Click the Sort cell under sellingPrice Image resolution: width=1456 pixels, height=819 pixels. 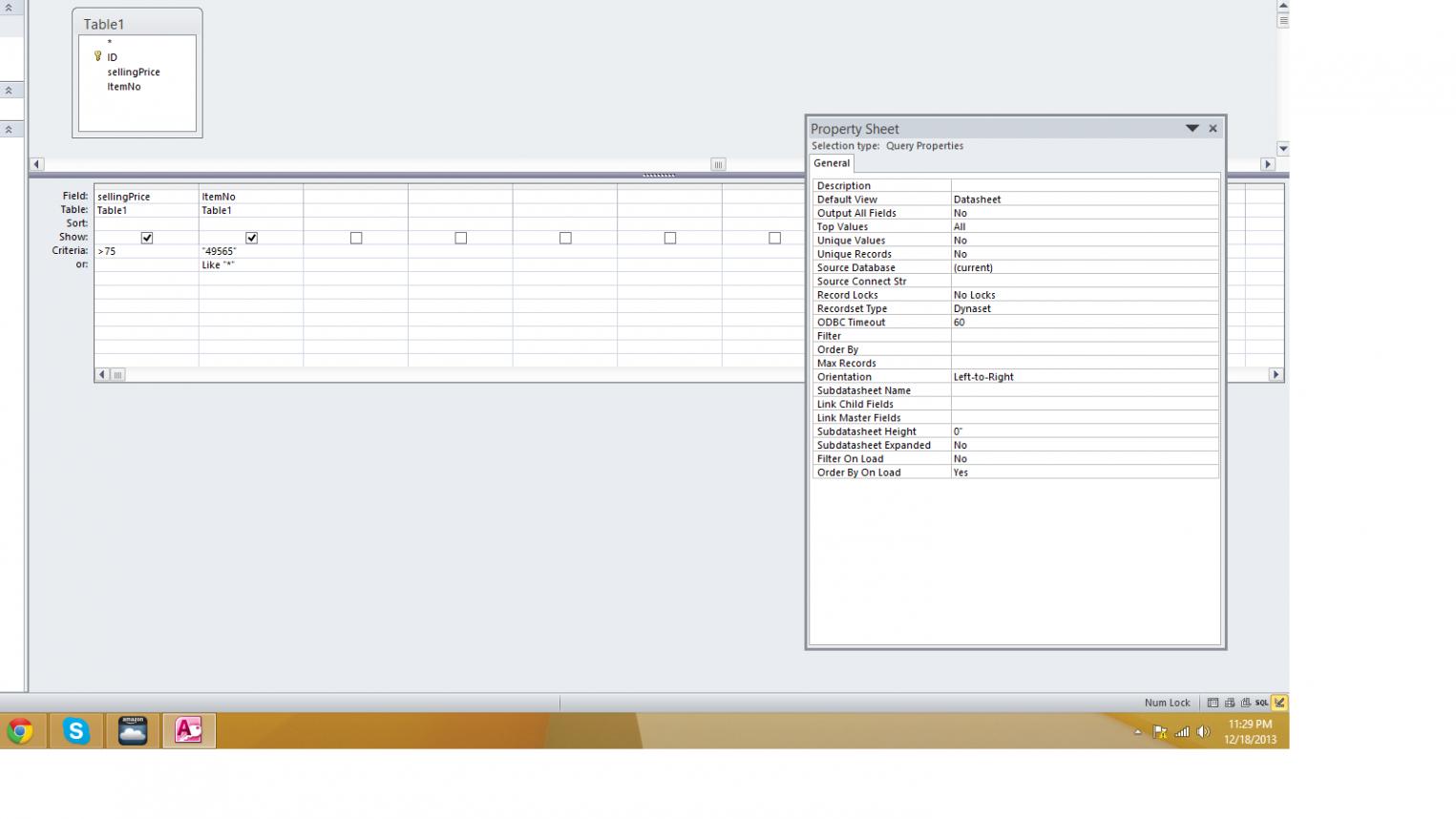146,223
